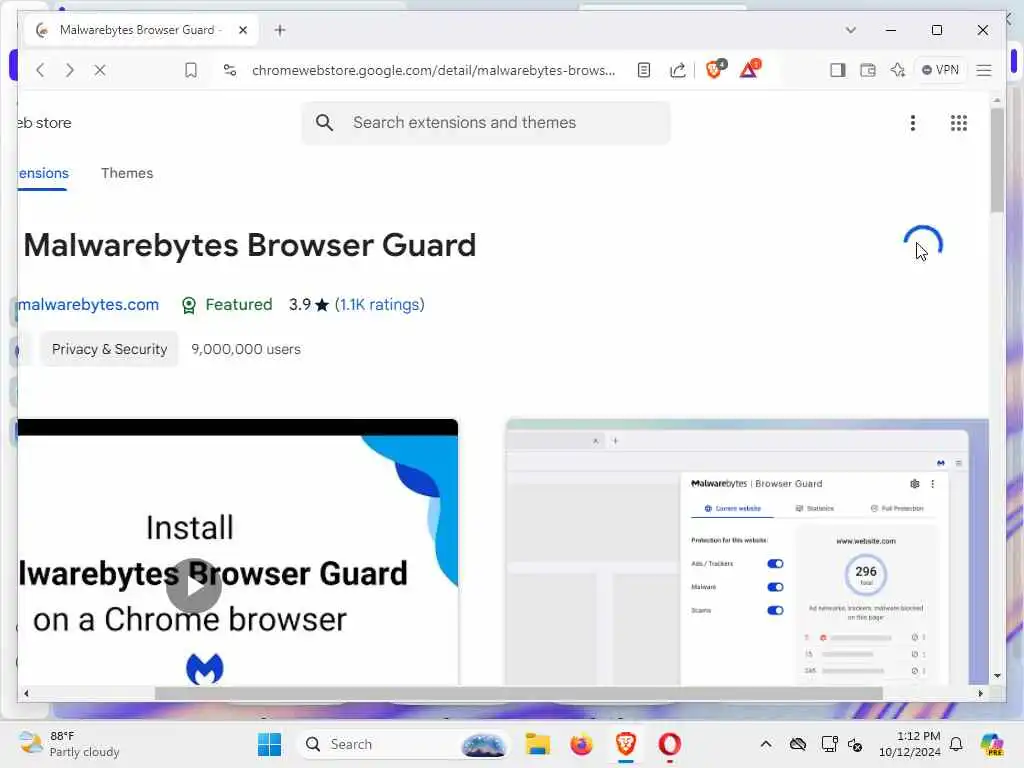The width and height of the screenshot is (1024, 768).
Task: Switch to the Themes tab
Action: coord(127,173)
